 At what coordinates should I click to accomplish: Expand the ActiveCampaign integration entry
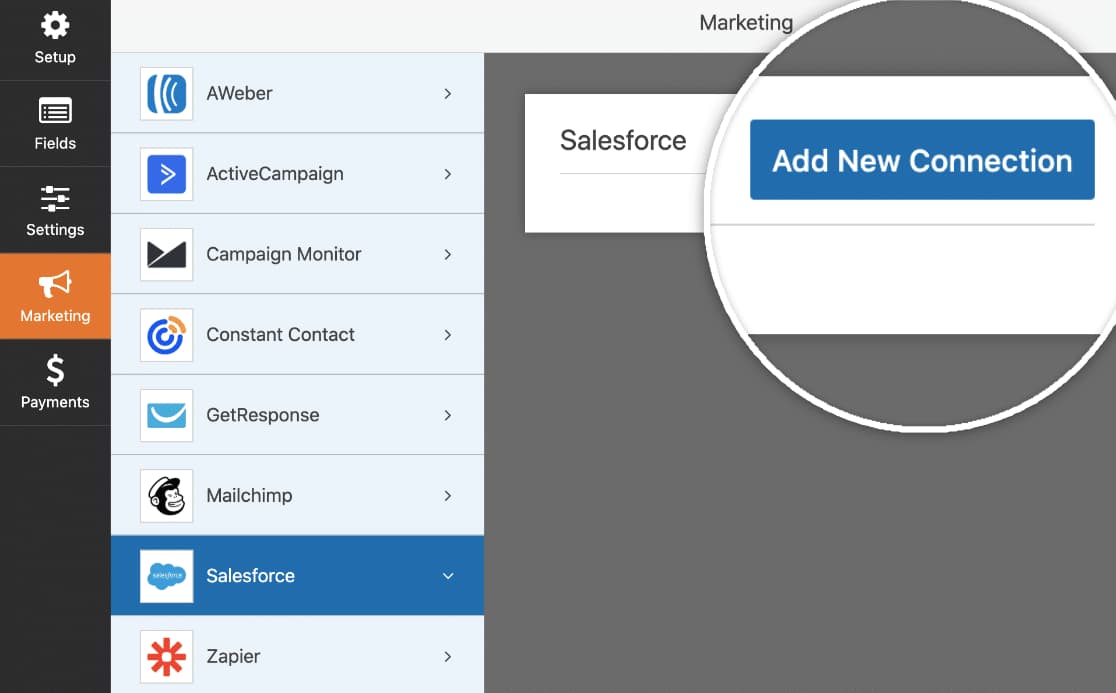pos(447,173)
